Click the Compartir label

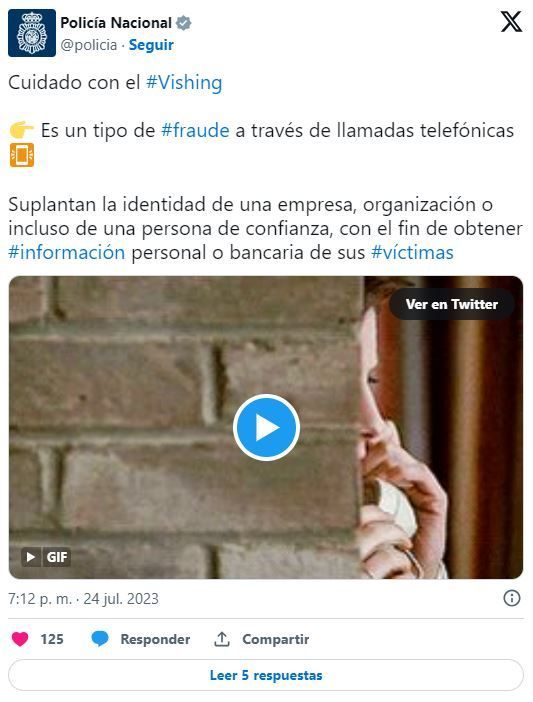tap(276, 639)
